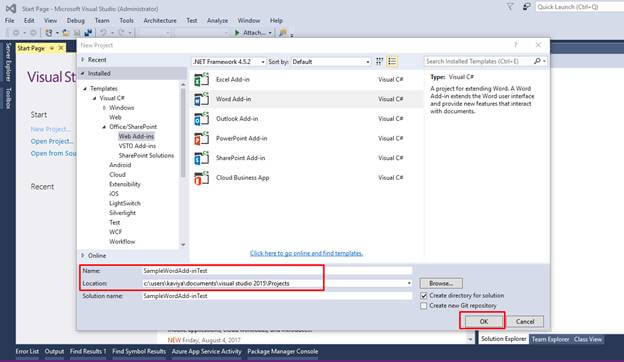Pin the Start Page tab
The height and width of the screenshot is (362, 624).
(51, 48)
